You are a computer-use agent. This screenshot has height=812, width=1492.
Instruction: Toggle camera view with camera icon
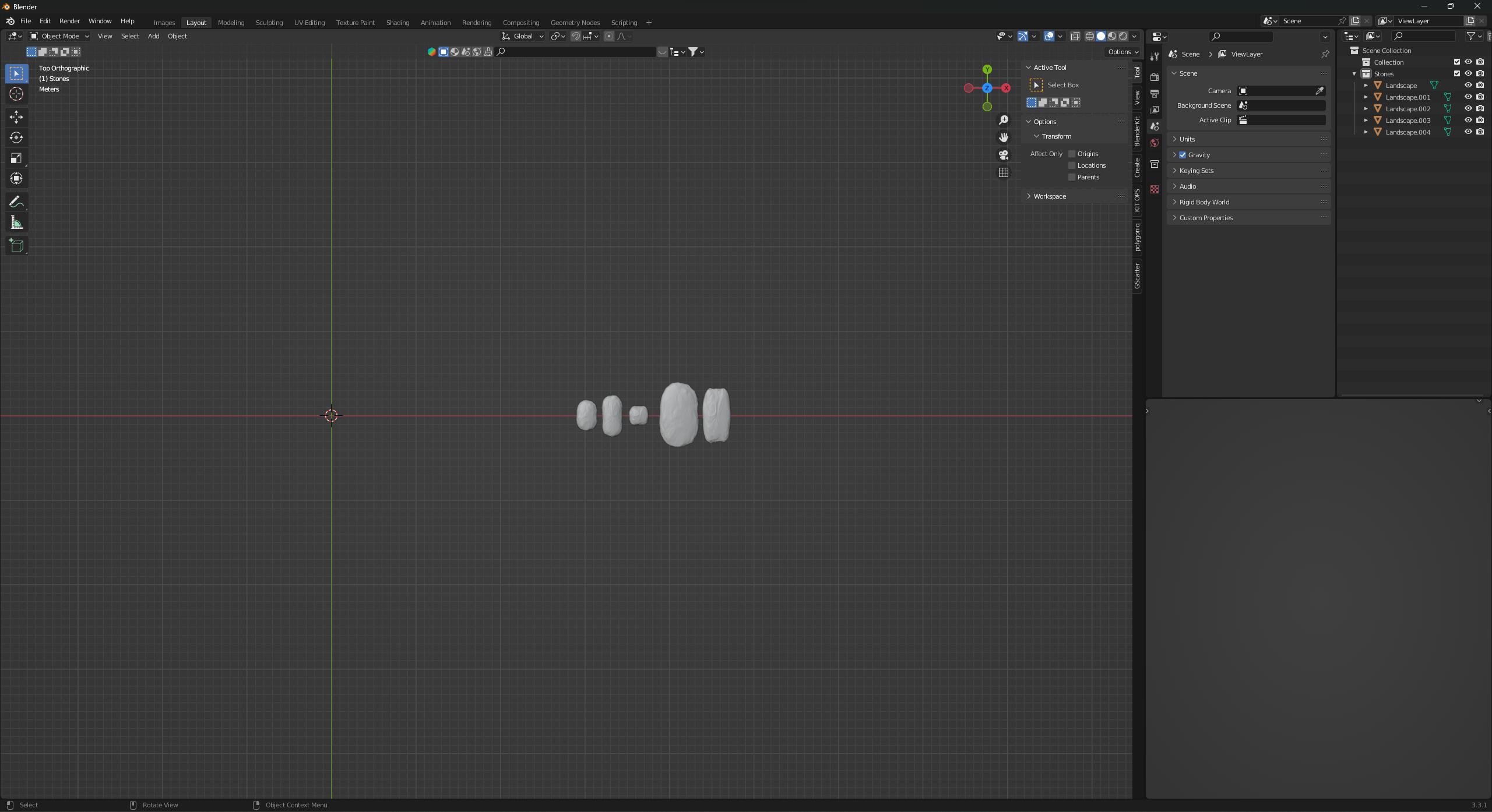pyautogui.click(x=1004, y=155)
